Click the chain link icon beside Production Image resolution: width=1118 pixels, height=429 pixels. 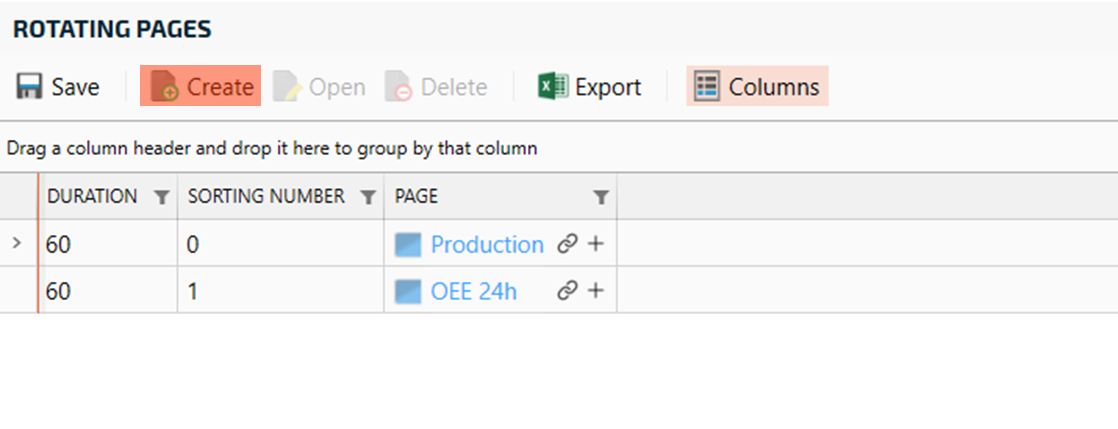567,244
